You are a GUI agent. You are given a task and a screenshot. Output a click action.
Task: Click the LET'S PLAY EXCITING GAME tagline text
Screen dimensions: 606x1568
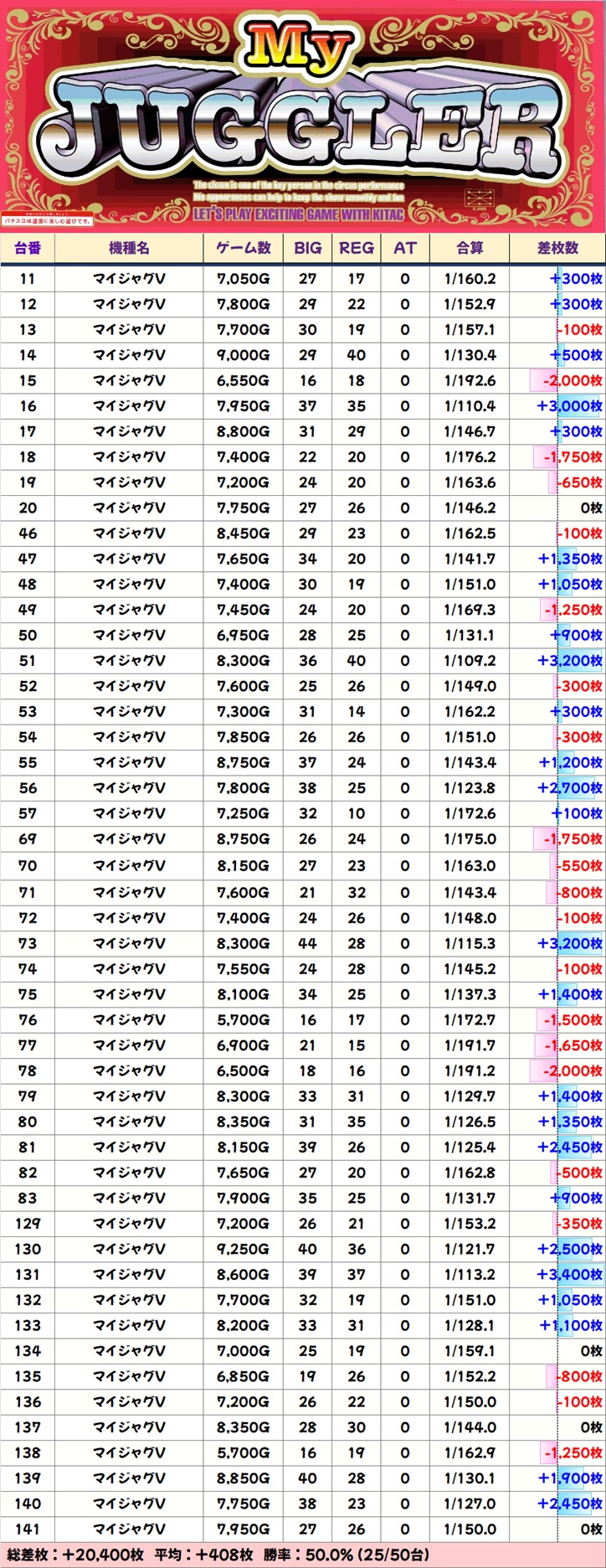299,214
